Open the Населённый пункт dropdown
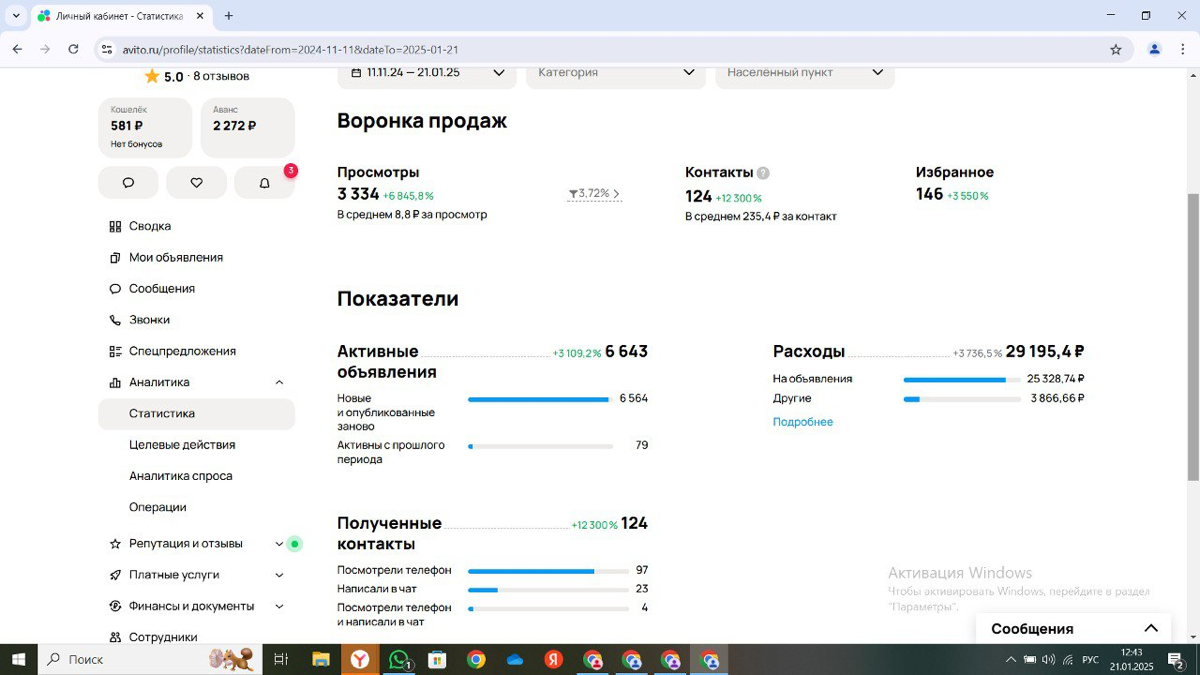 click(x=805, y=73)
